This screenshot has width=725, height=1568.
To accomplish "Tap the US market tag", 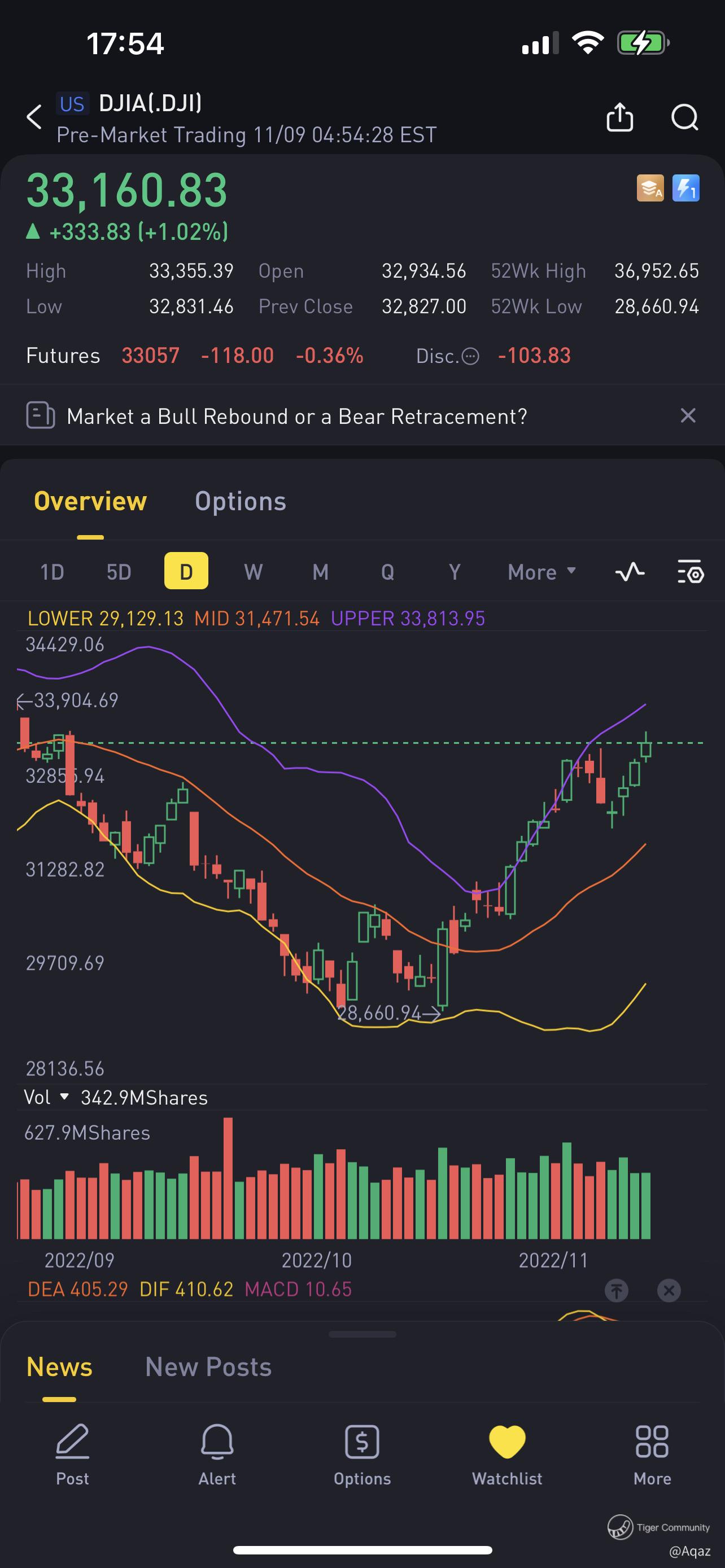I will pos(72,104).
